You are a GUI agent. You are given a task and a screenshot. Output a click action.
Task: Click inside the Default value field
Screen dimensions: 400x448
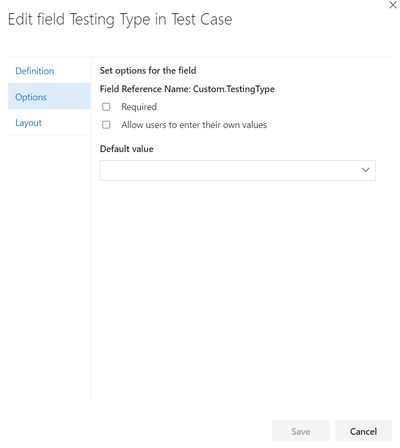[237, 170]
